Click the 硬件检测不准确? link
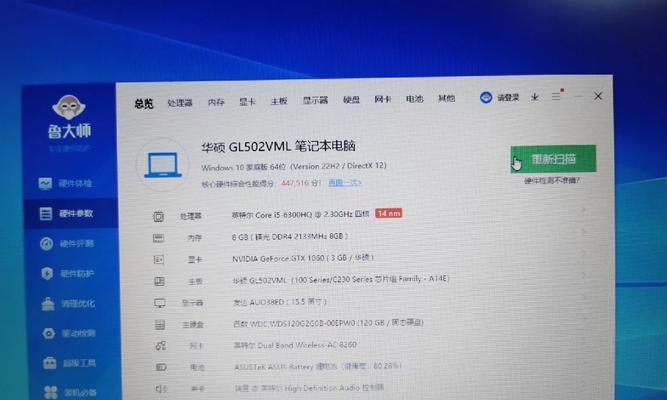667x400 pixels. point(552,181)
